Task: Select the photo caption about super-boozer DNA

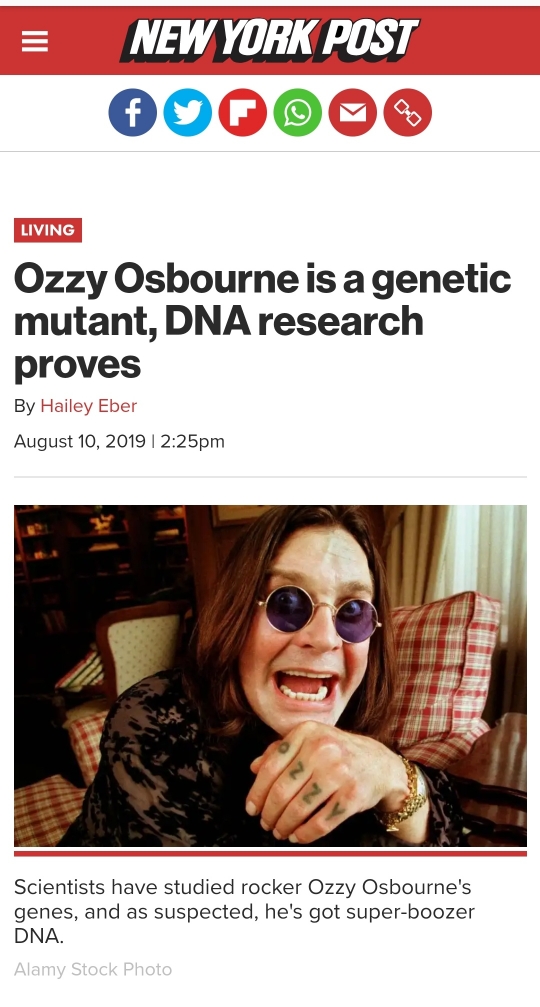Action: coord(245,912)
